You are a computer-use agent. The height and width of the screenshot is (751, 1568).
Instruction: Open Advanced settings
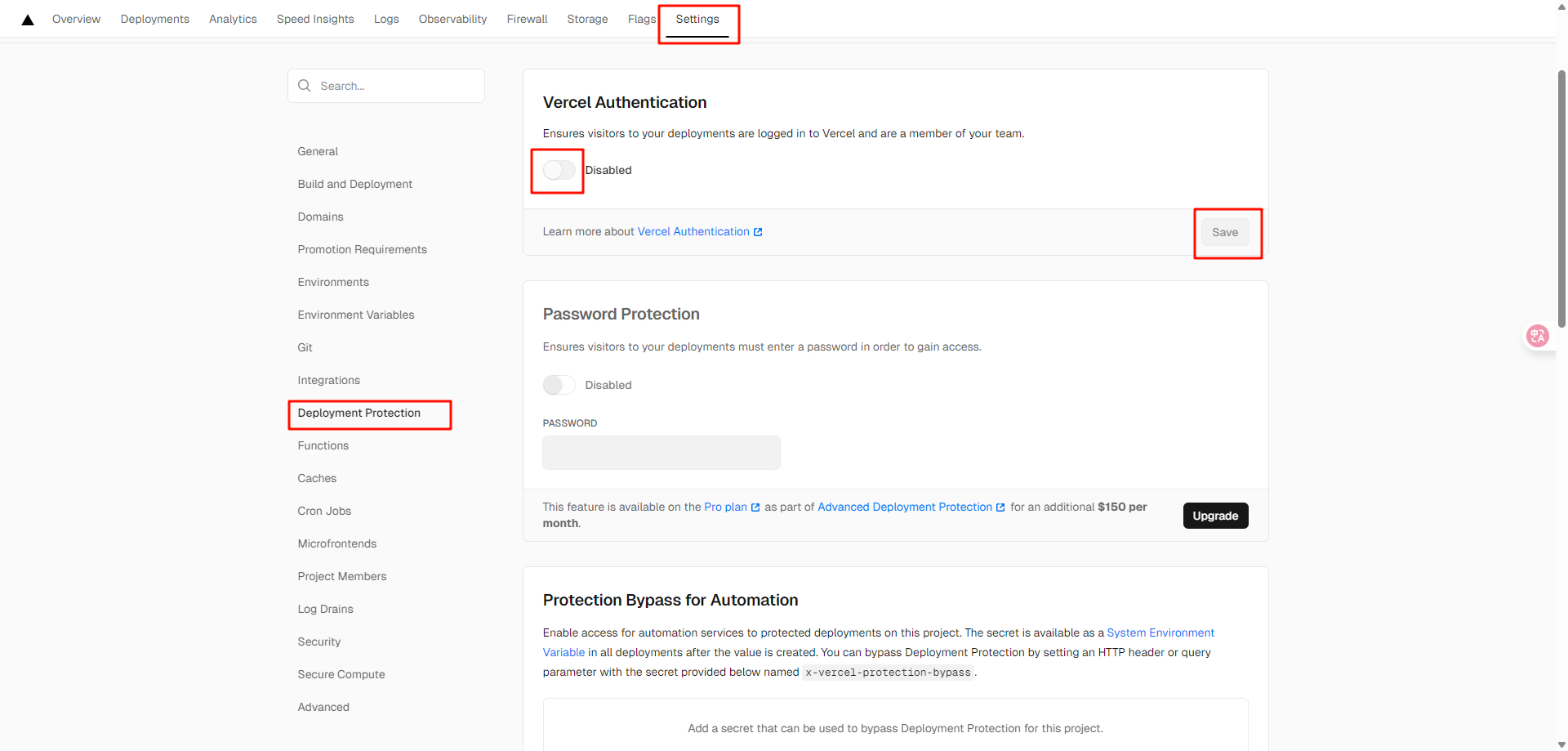pyautogui.click(x=323, y=707)
